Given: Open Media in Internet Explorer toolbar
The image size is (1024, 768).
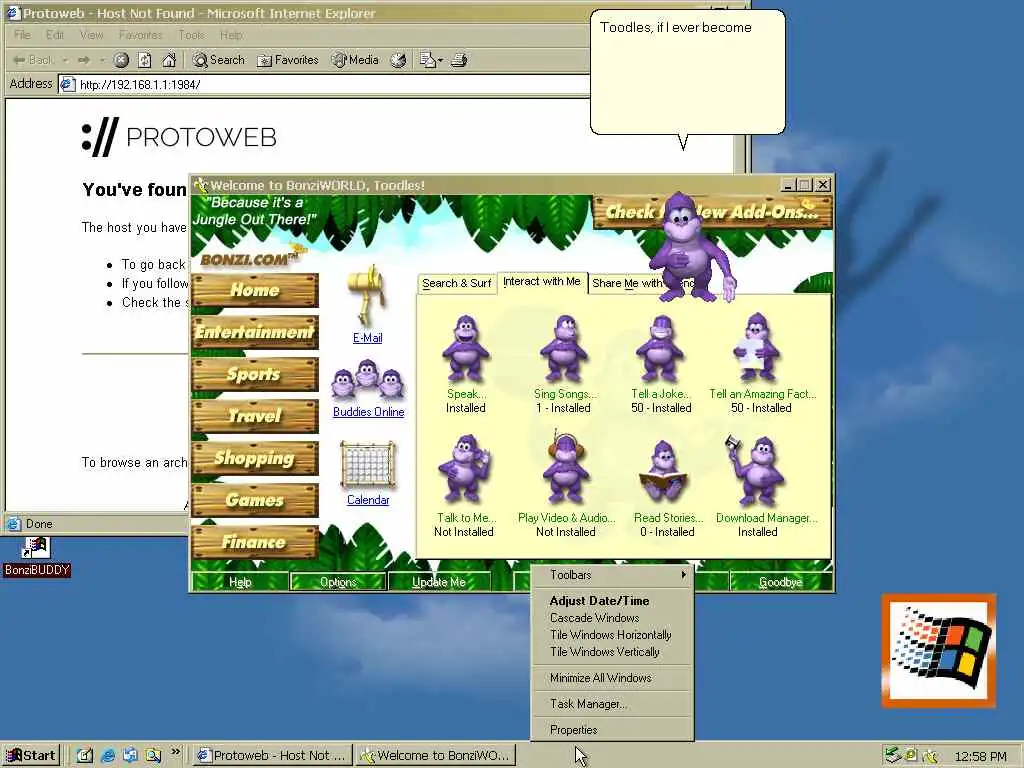Looking at the screenshot, I should (x=355, y=60).
